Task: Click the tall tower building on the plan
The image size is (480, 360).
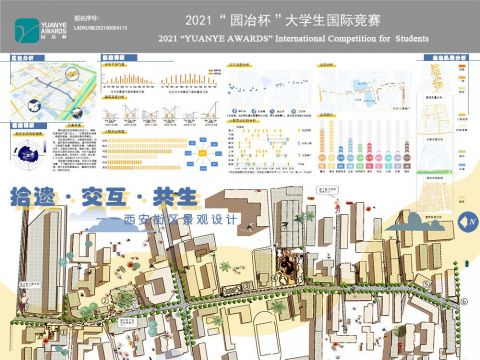Action: tap(43, 260)
